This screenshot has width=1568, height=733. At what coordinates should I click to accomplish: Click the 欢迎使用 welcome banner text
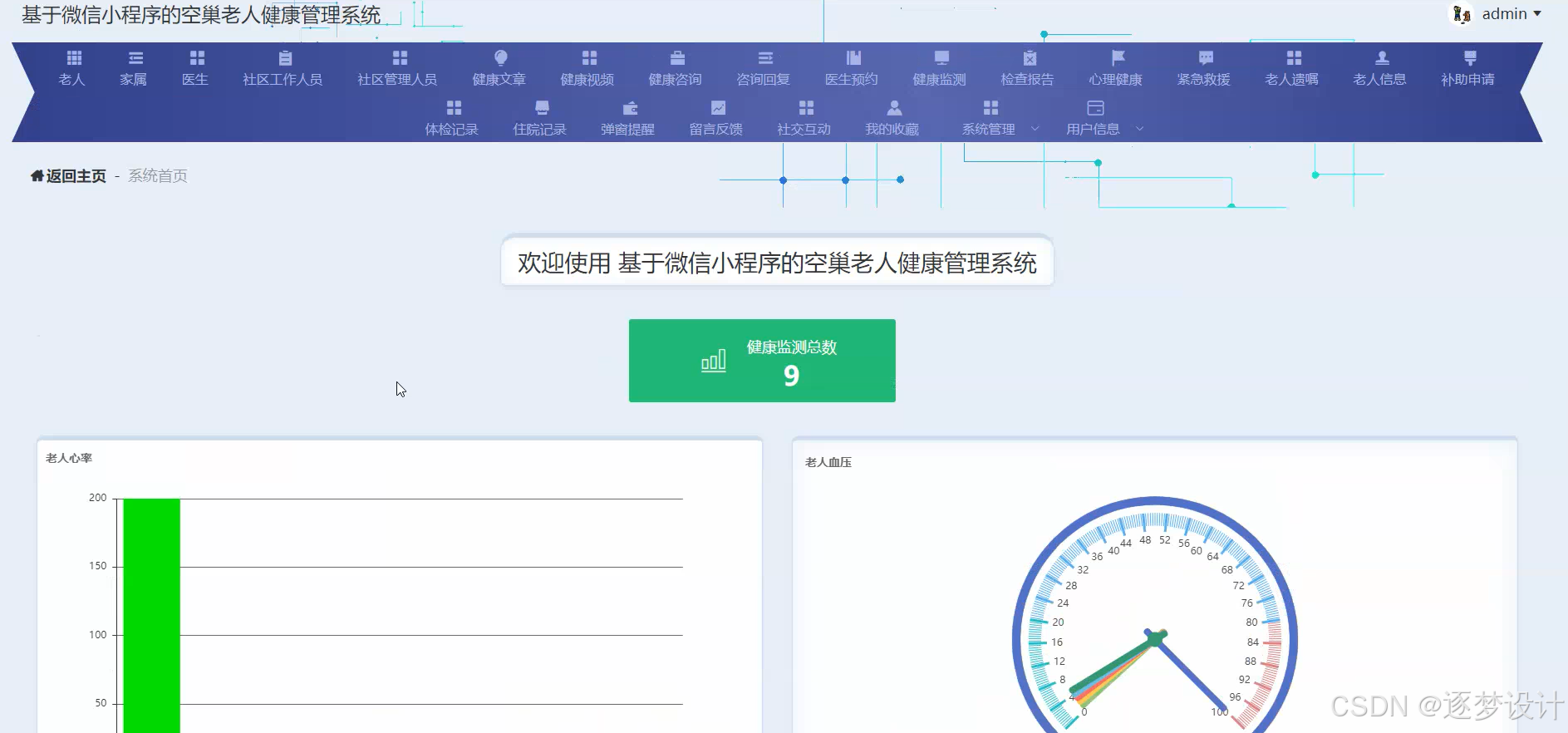[777, 263]
